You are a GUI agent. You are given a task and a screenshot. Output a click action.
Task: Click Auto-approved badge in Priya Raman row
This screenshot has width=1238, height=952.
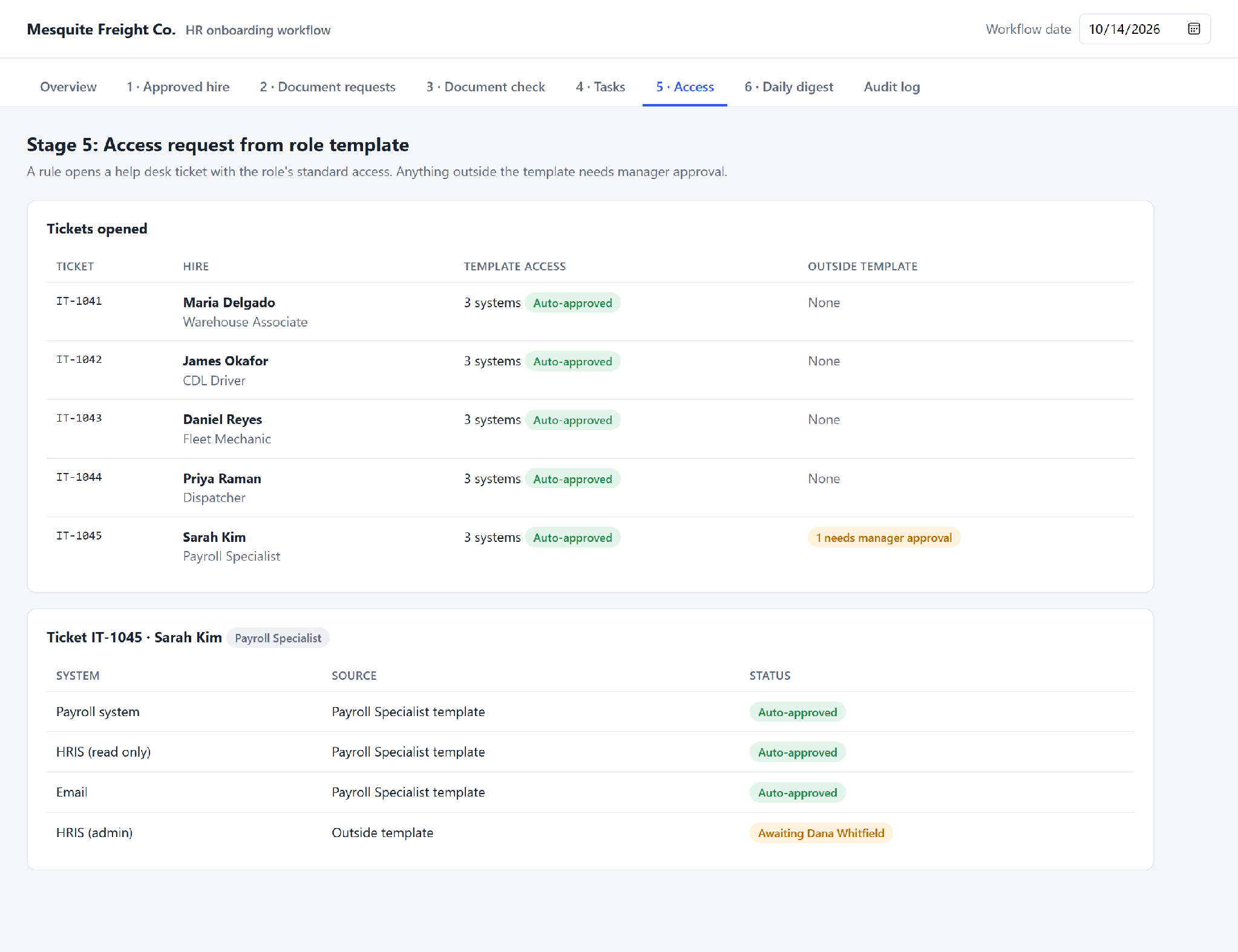[x=572, y=479]
